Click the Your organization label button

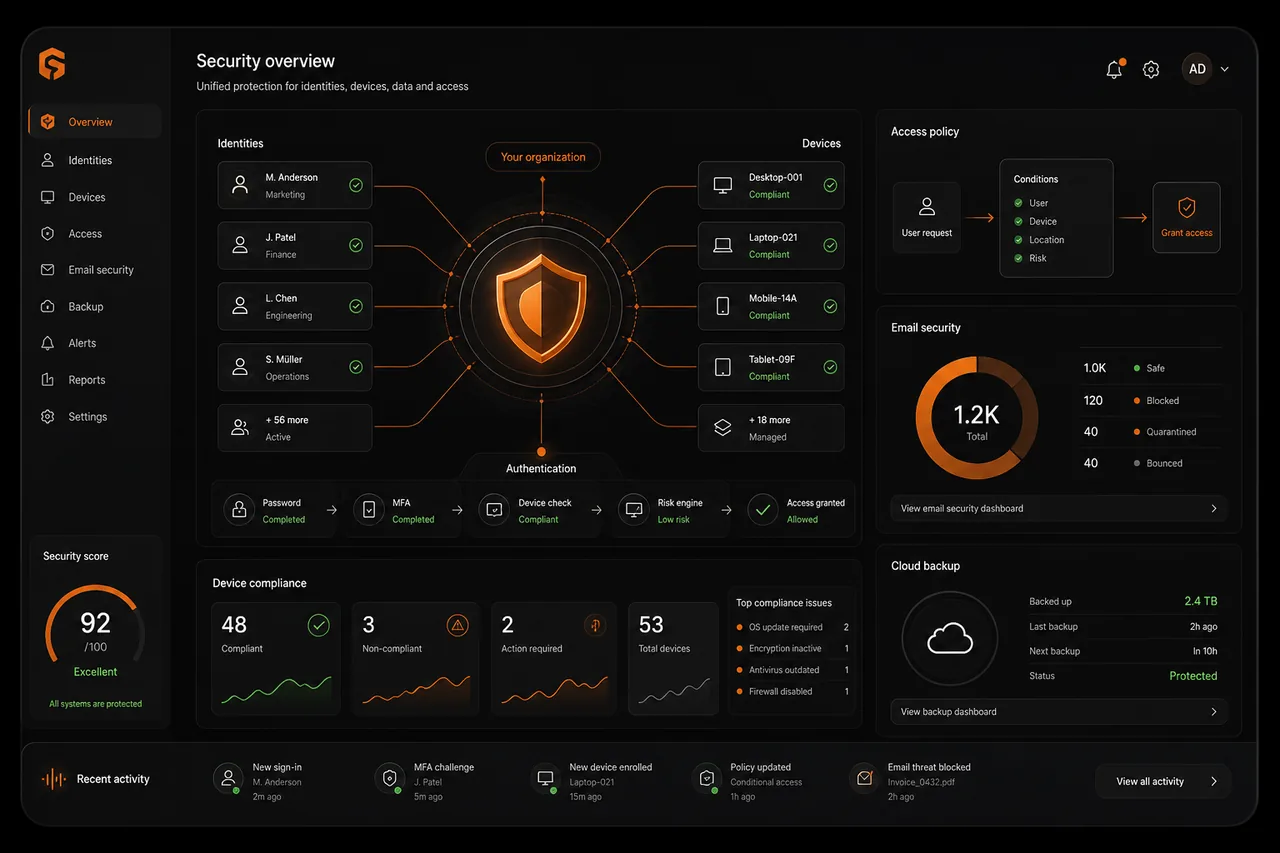click(543, 157)
